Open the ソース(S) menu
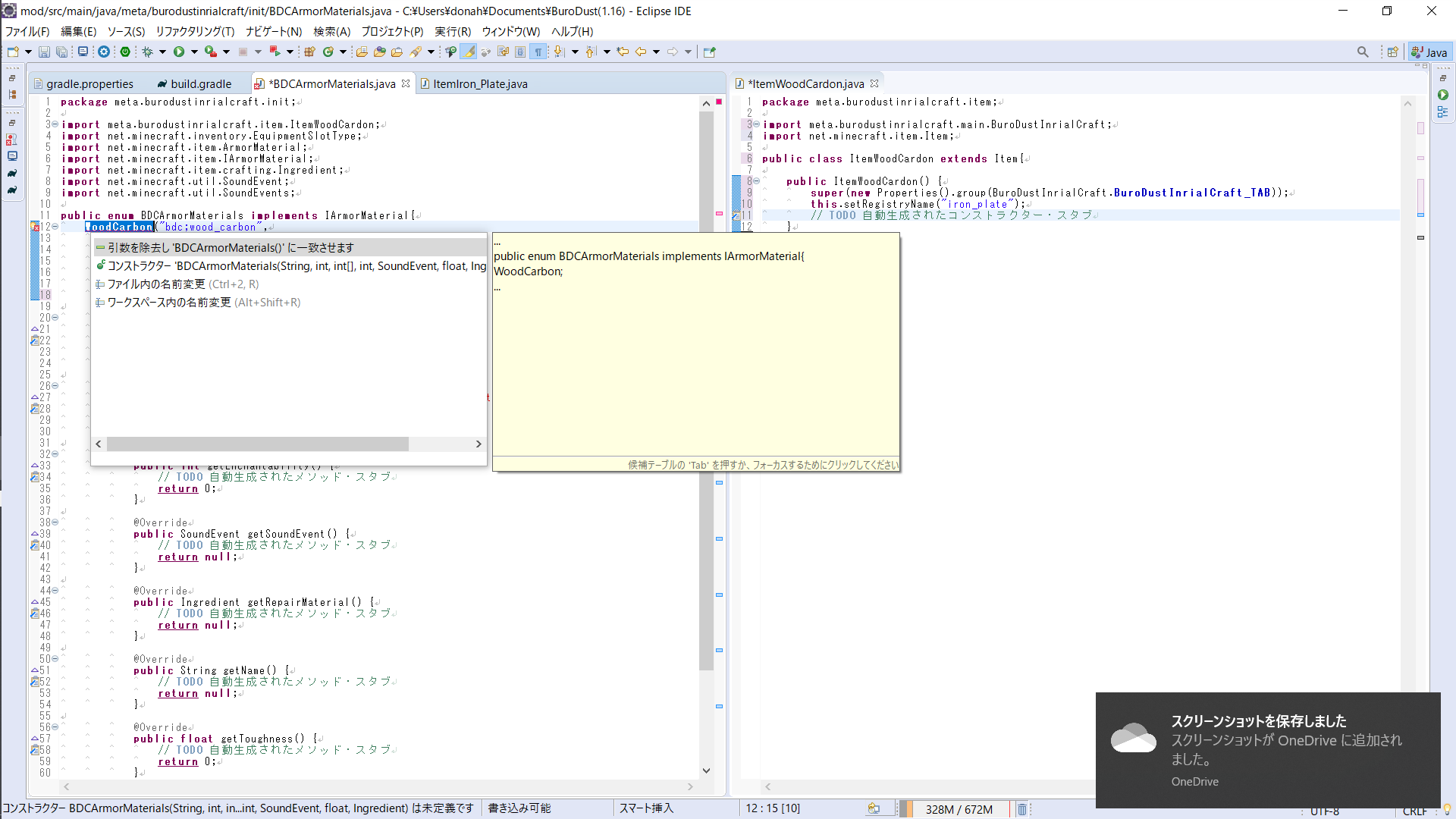1456x819 pixels. 126,31
